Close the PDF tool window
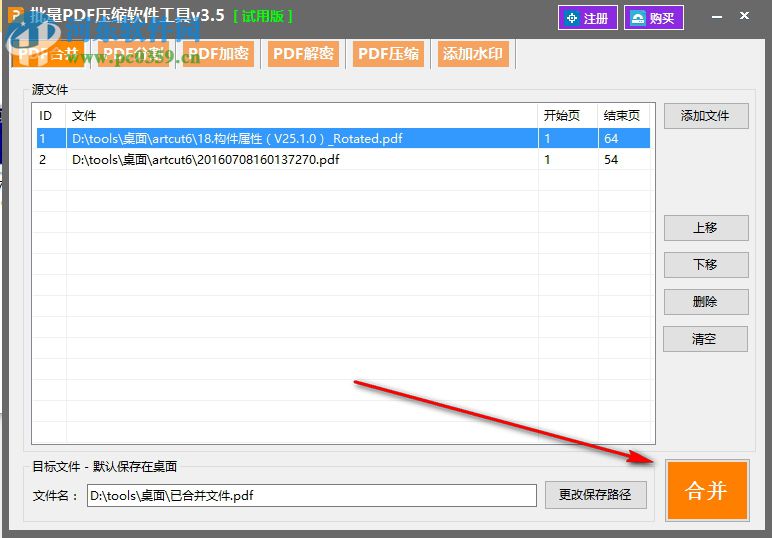The width and height of the screenshot is (772, 538). (744, 16)
